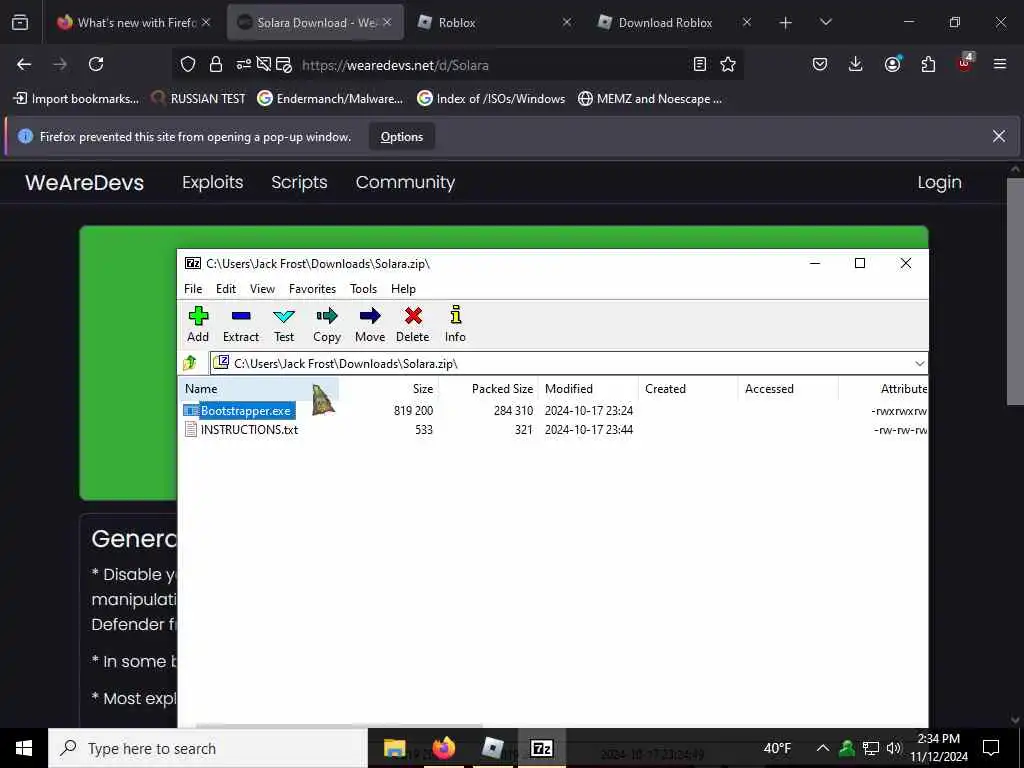Viewport: 1024px width, 768px height.
Task: Open Firefox View in the tab bar
Action: pyautogui.click(x=20, y=22)
